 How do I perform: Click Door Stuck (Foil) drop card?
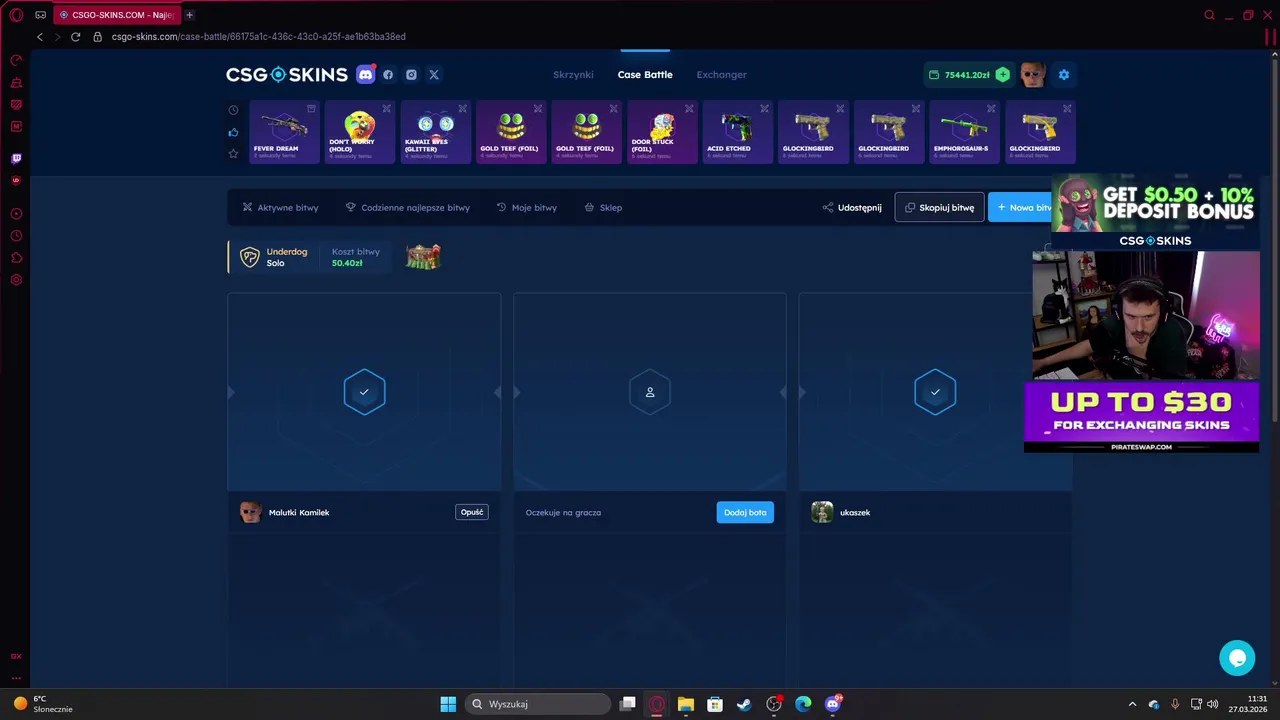point(662,131)
